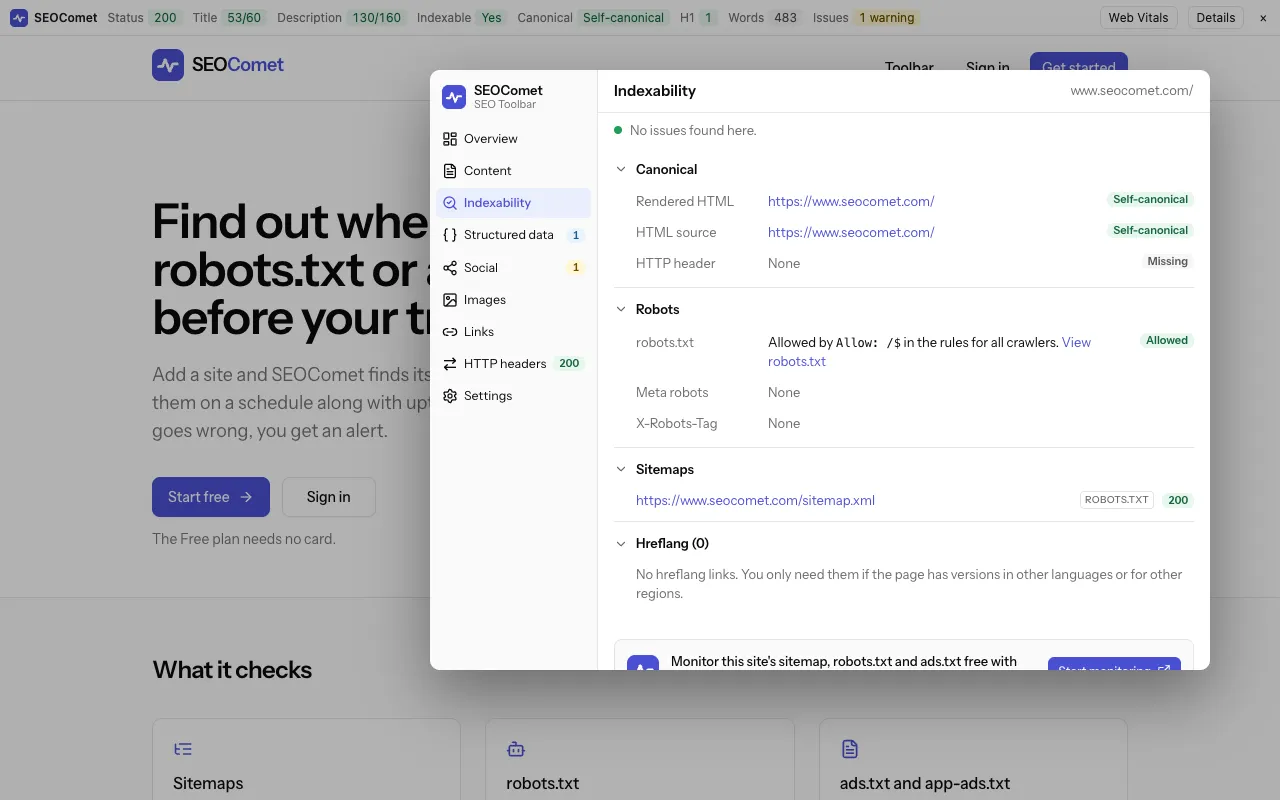Collapse the Robots section chevron
Screen dimensions: 1280x800
pyautogui.click(x=621, y=309)
